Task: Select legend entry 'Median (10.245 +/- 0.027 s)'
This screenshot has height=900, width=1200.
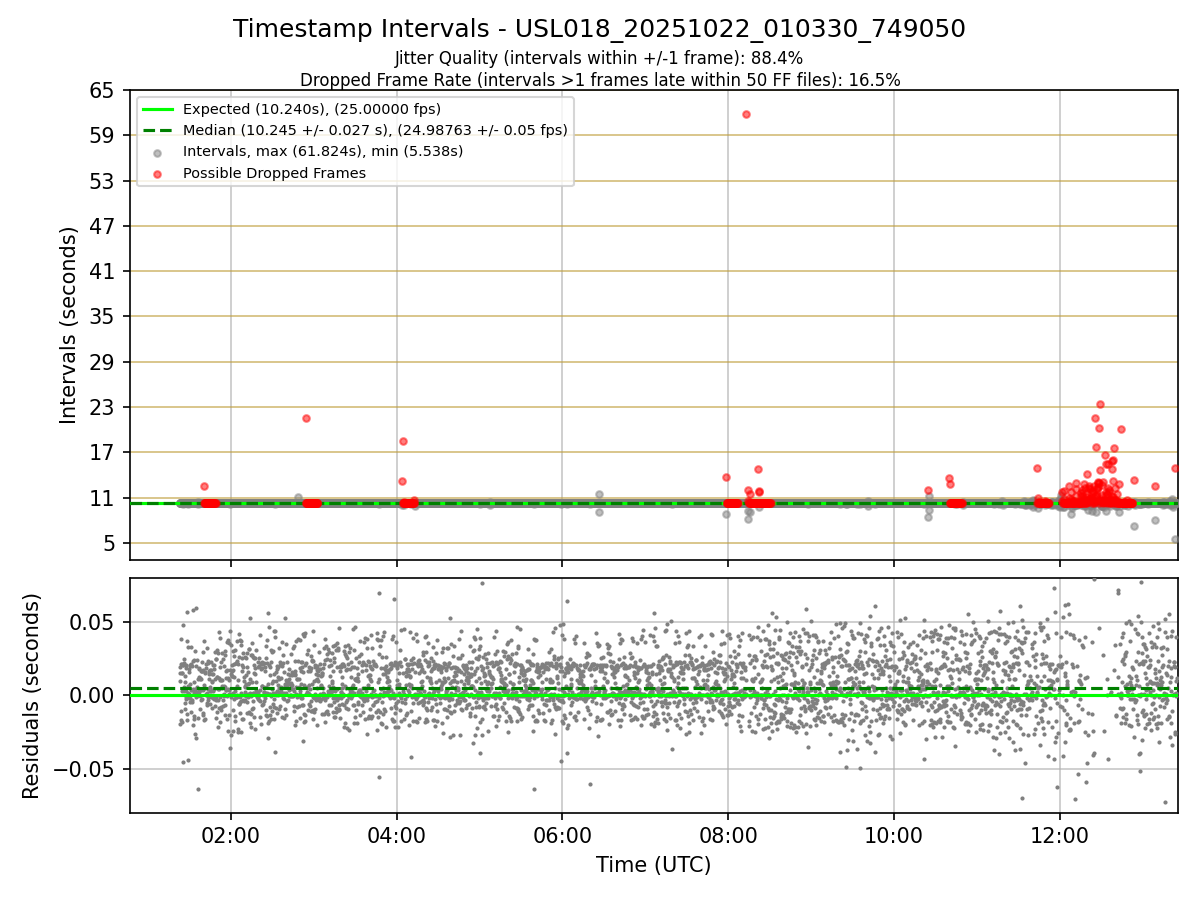Action: (375, 130)
